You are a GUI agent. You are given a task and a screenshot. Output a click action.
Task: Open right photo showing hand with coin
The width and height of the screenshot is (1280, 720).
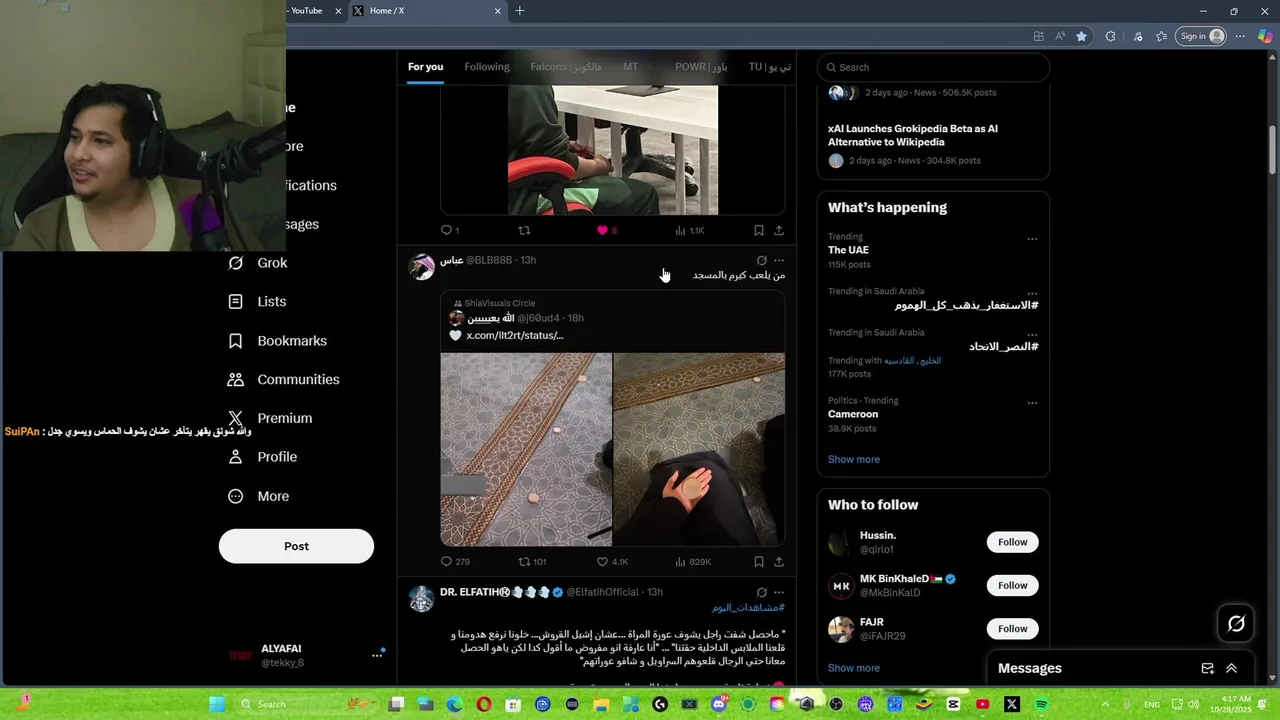(699, 450)
